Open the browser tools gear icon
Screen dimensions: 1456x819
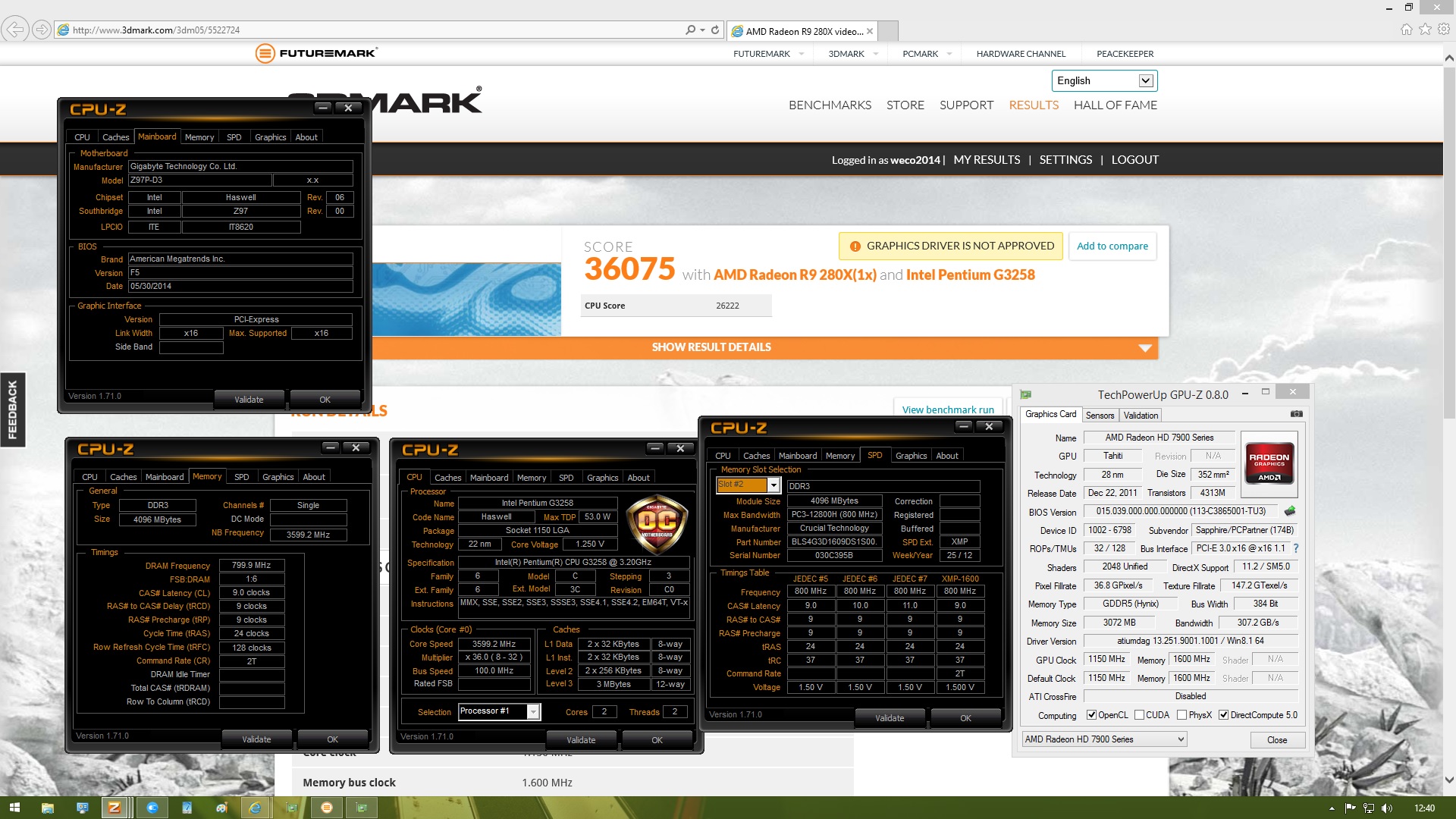[1444, 30]
